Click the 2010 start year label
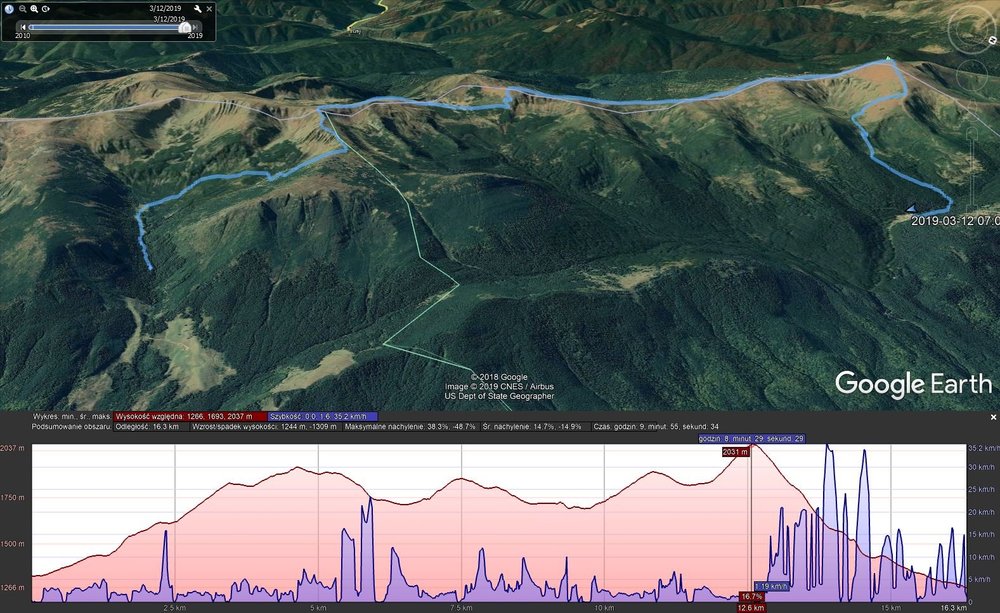 click(22, 36)
